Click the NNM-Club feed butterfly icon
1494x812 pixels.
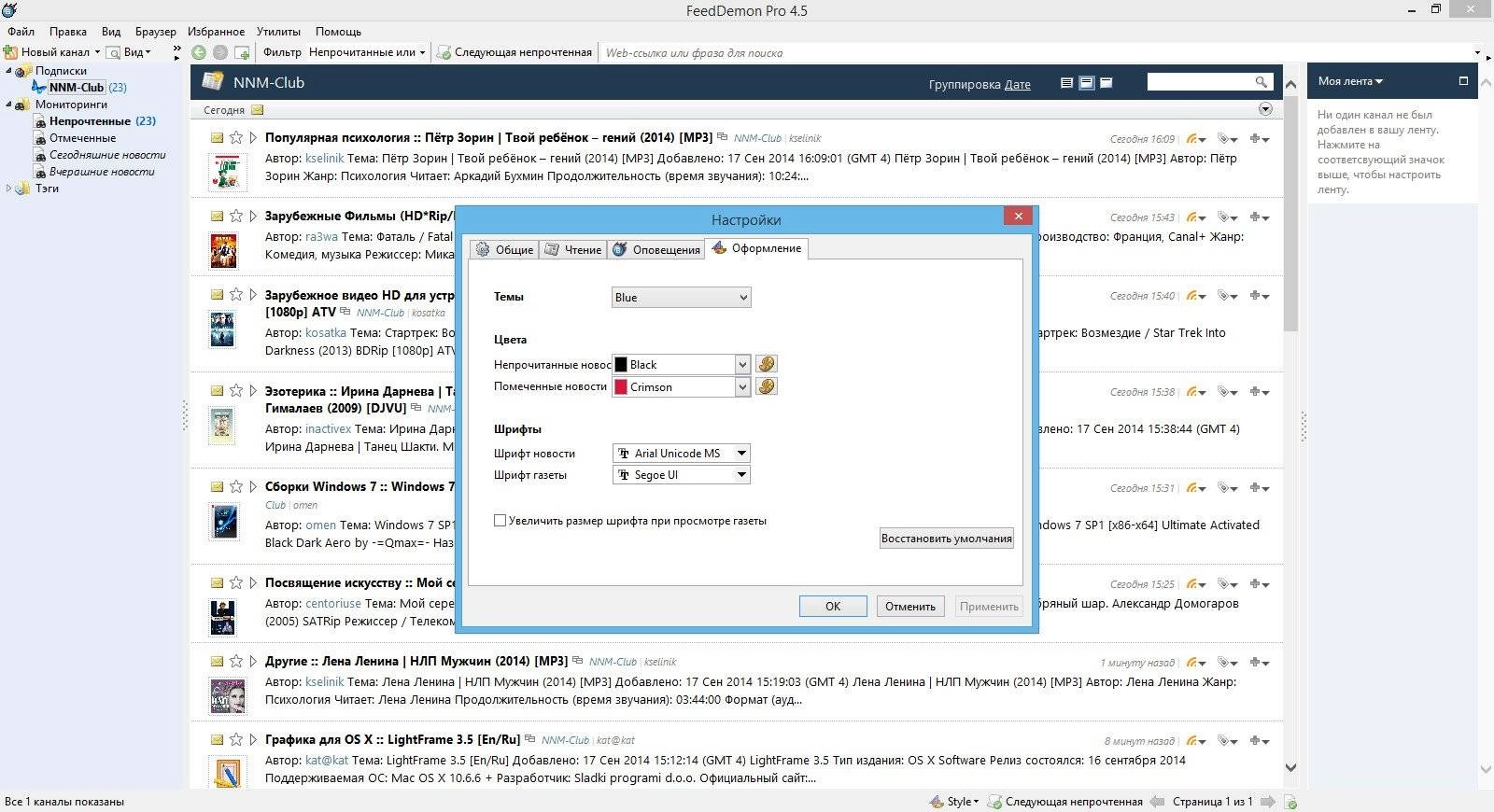39,87
